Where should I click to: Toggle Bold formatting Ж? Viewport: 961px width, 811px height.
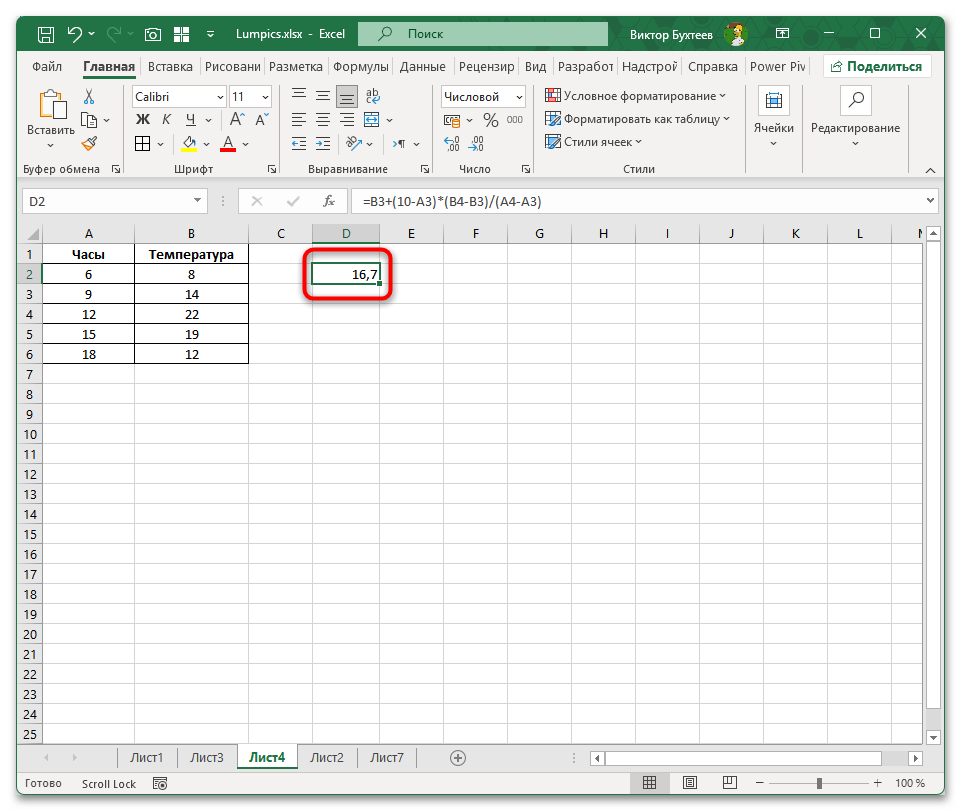click(143, 120)
